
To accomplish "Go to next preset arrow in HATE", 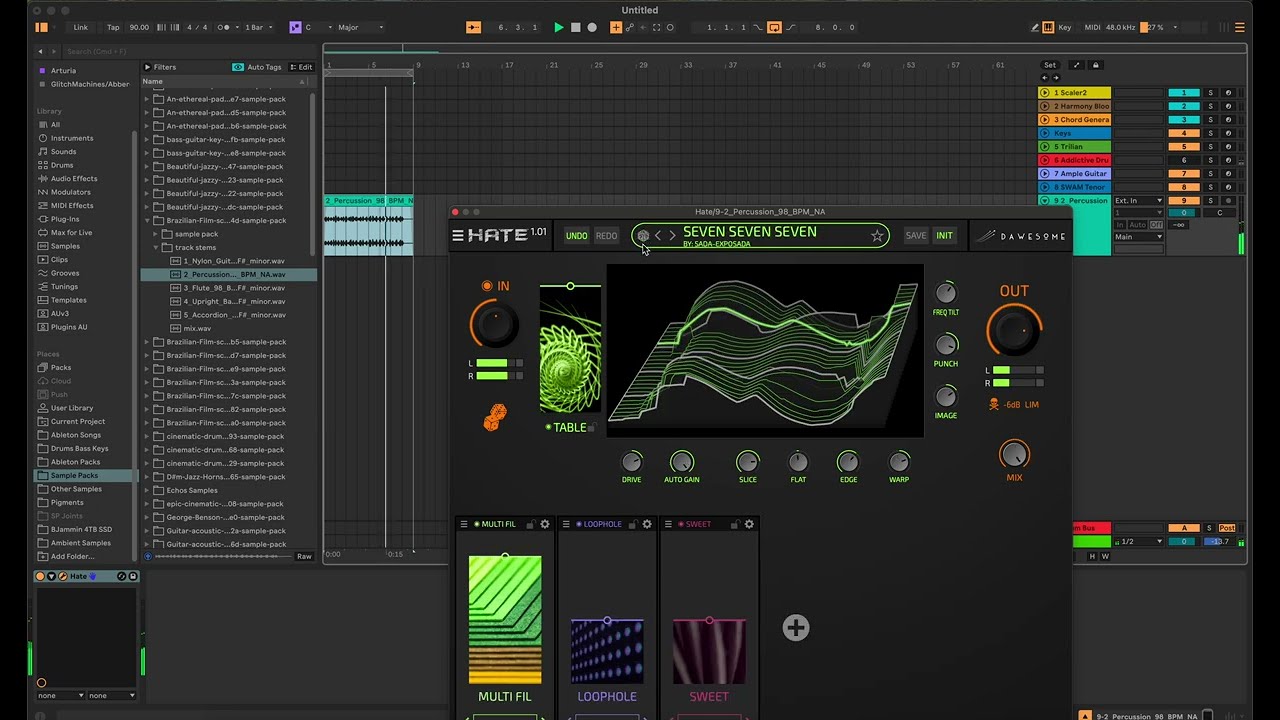I will 672,236.
